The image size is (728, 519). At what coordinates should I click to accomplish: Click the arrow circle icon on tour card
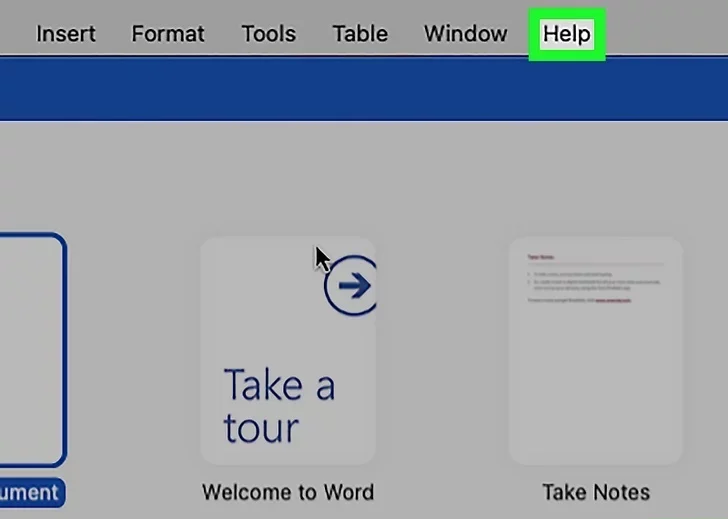pos(351,285)
